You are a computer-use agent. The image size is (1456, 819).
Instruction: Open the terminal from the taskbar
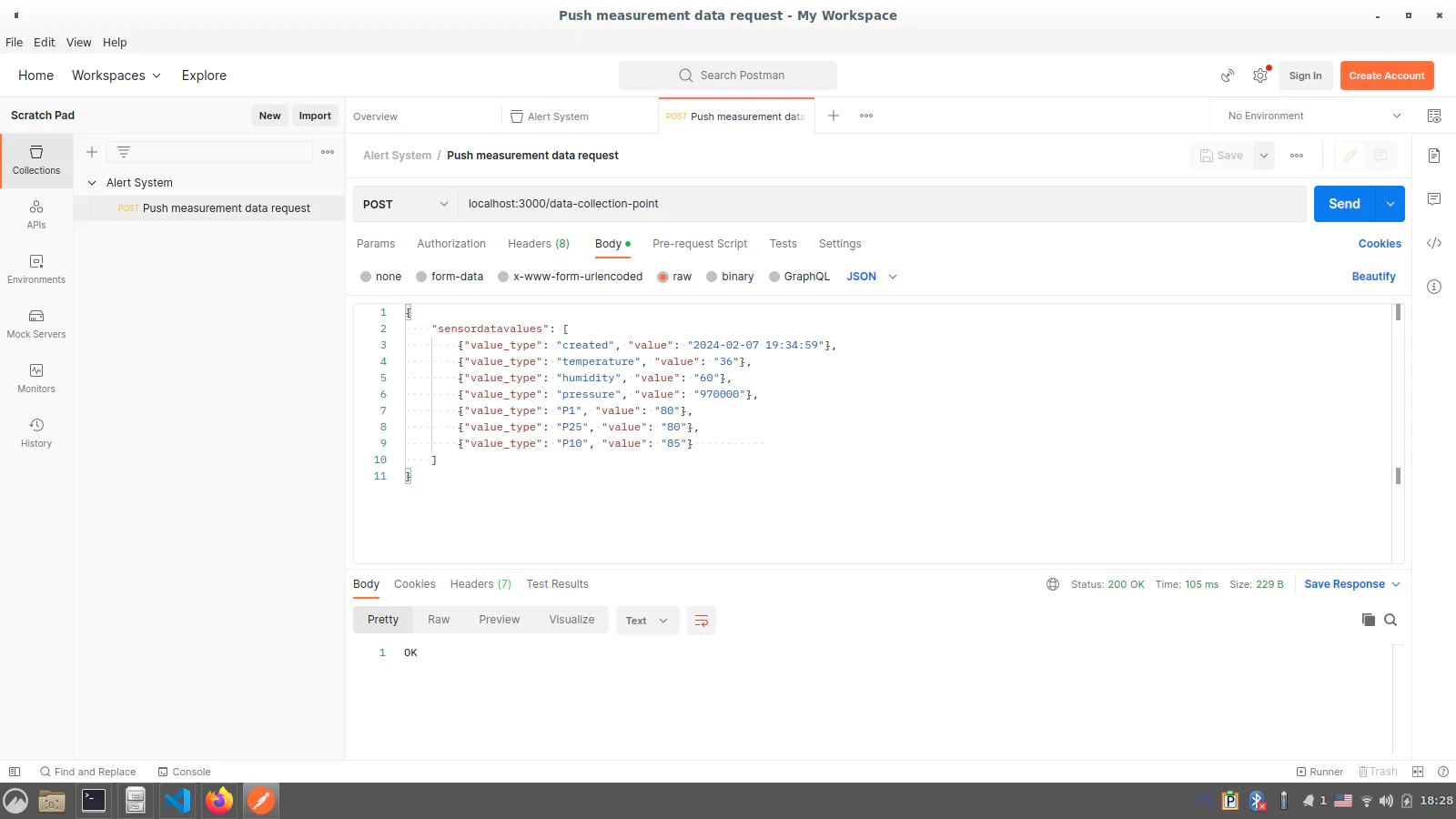coord(94,801)
